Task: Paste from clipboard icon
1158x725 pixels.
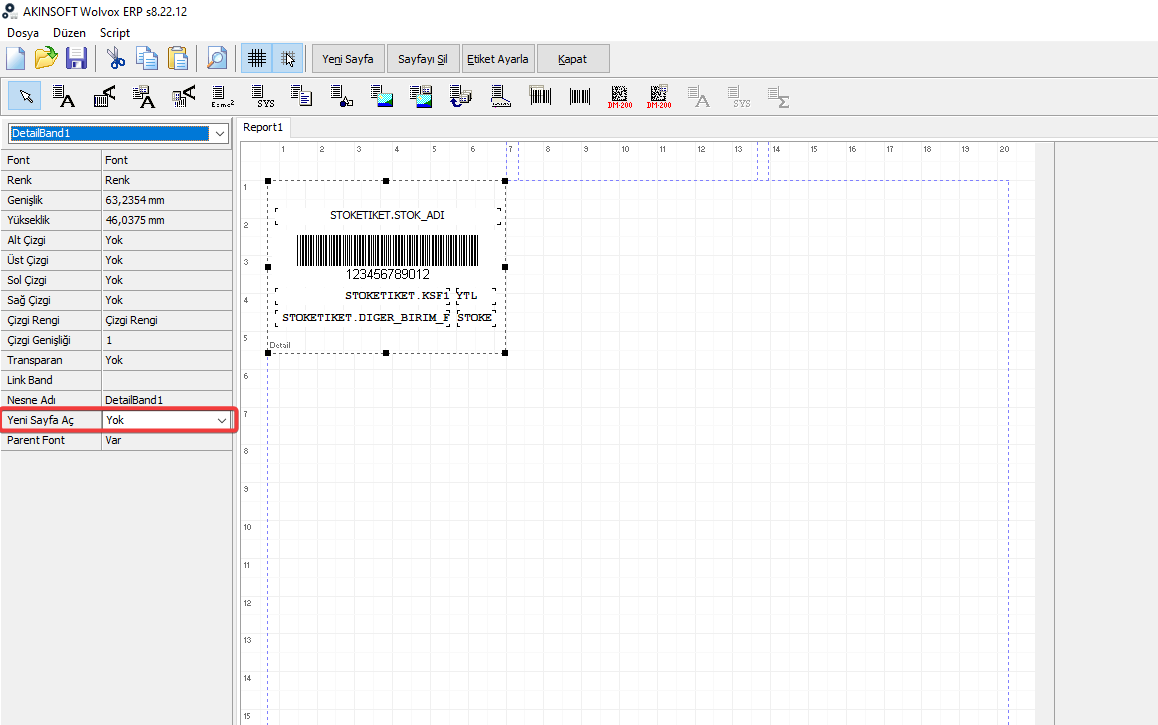Action: coord(177,58)
